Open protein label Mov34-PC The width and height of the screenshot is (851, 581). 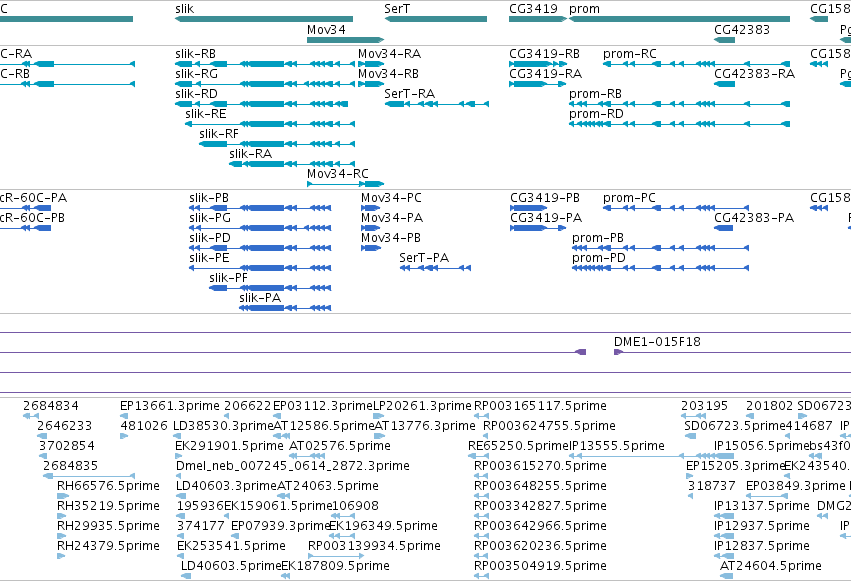[391, 197]
